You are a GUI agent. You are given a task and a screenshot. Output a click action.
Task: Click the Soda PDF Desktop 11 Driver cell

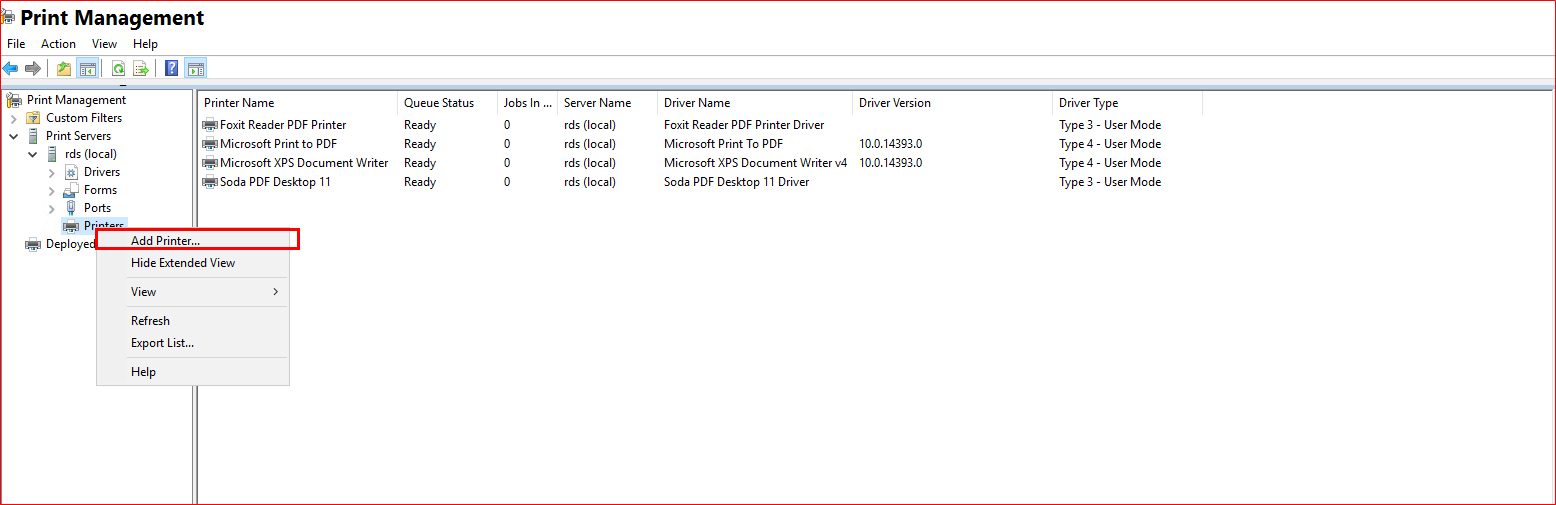(736, 182)
